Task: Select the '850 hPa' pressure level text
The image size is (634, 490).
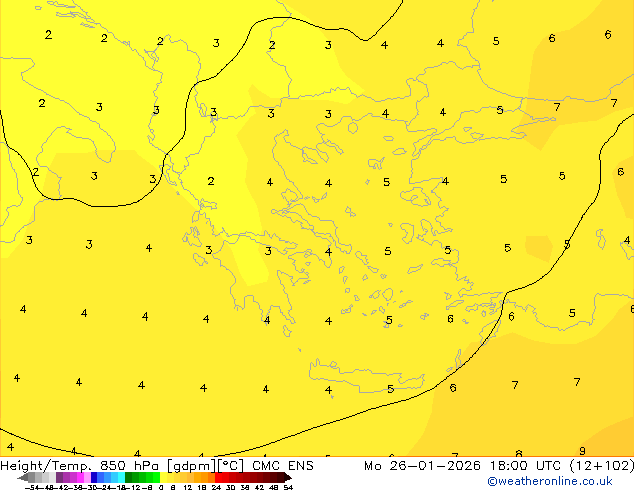Action: coord(129,466)
